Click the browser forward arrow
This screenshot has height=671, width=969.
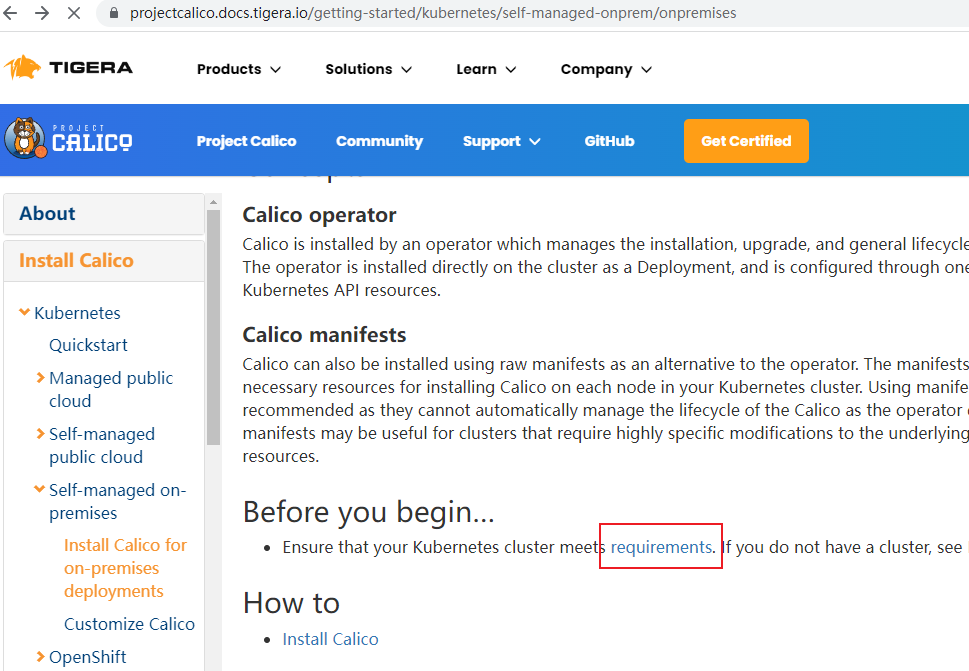tap(43, 14)
